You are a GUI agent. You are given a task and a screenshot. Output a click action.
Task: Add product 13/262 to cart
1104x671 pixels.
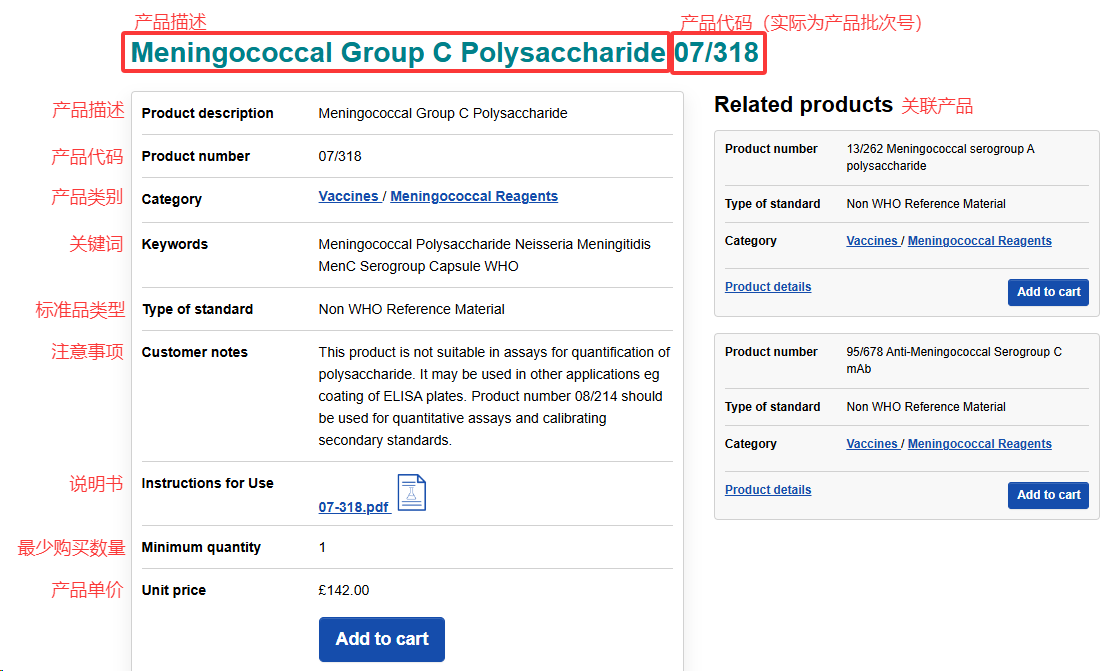1048,292
